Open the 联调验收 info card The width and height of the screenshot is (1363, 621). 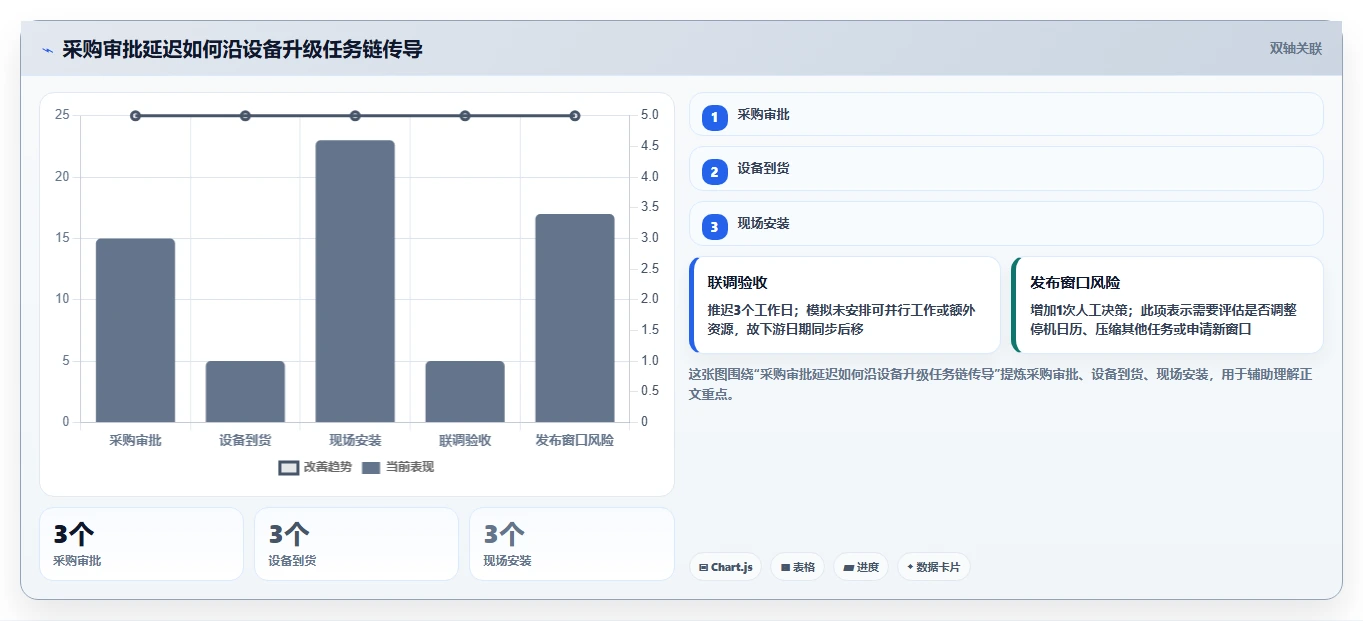pos(845,305)
